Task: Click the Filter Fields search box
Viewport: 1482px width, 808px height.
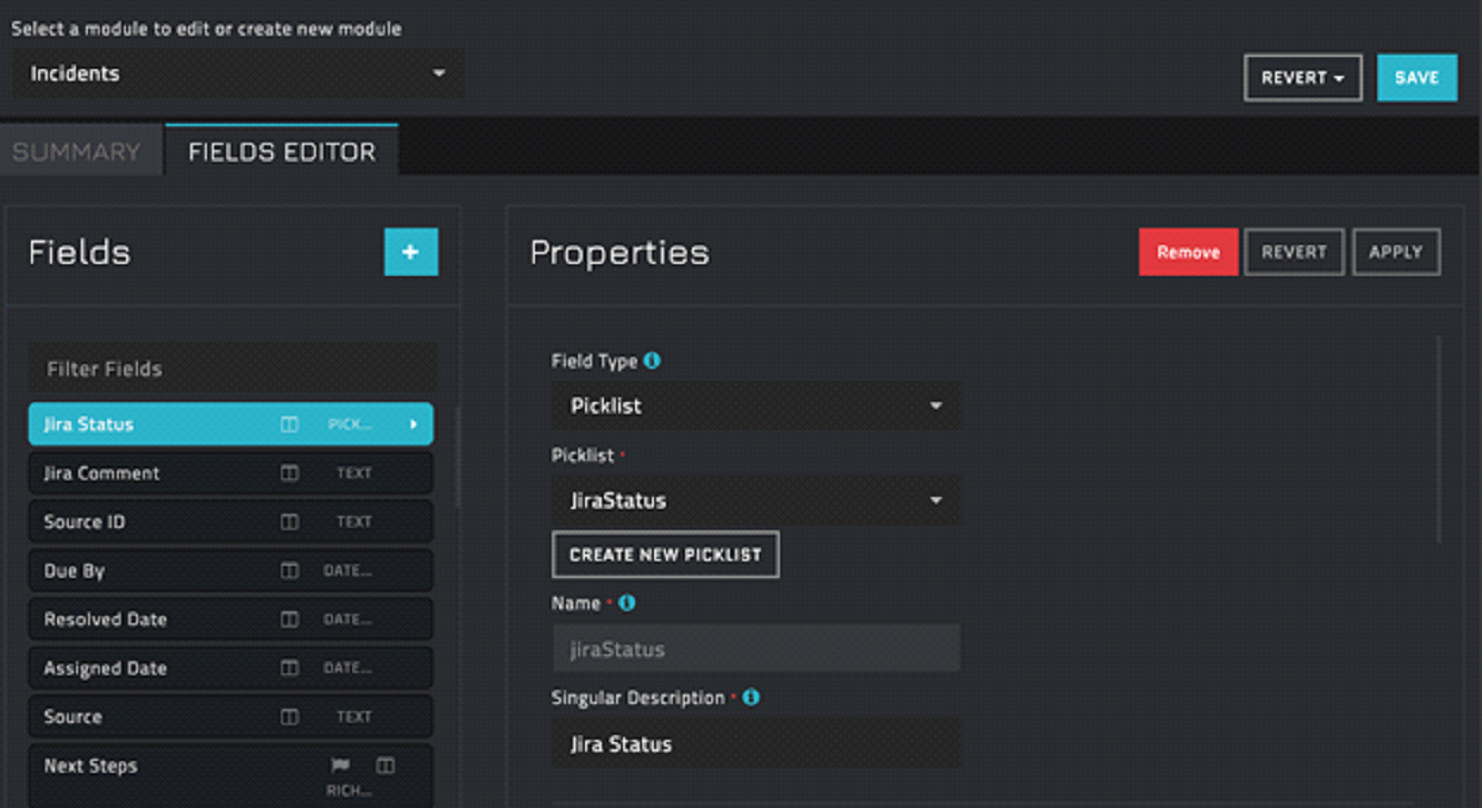Action: pyautogui.click(x=232, y=369)
